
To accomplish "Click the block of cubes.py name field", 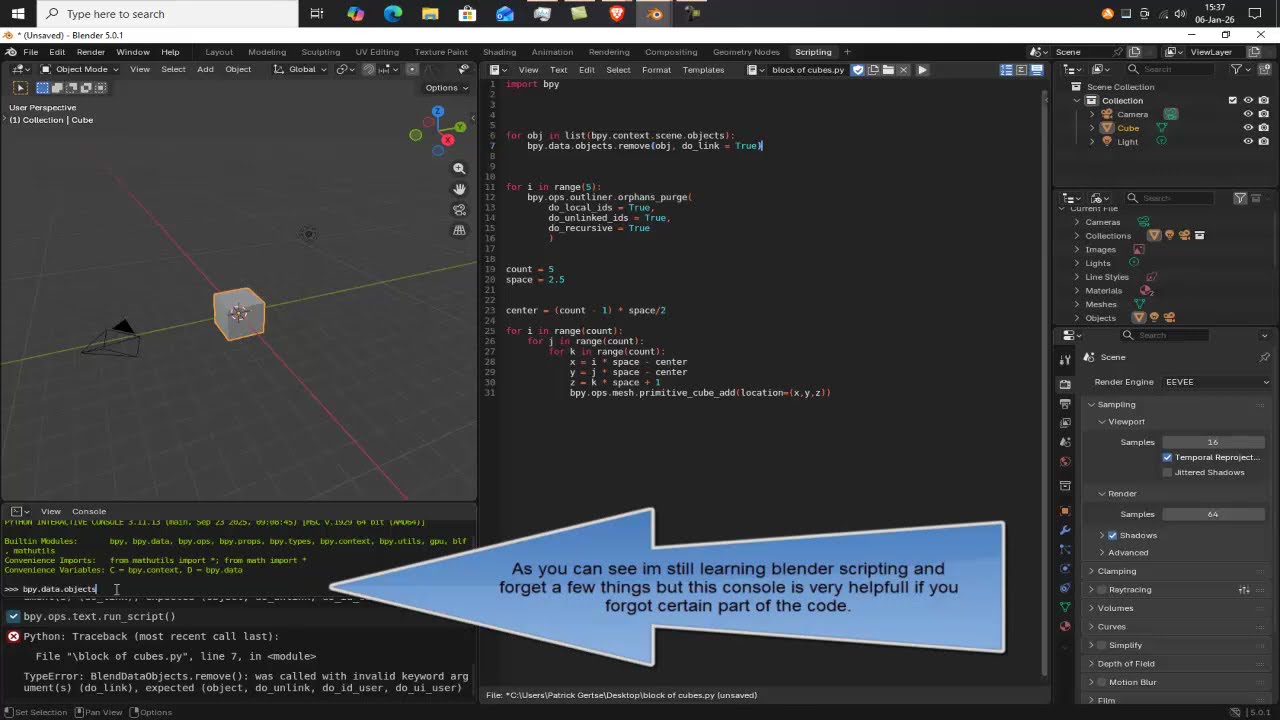I will click(x=808, y=70).
